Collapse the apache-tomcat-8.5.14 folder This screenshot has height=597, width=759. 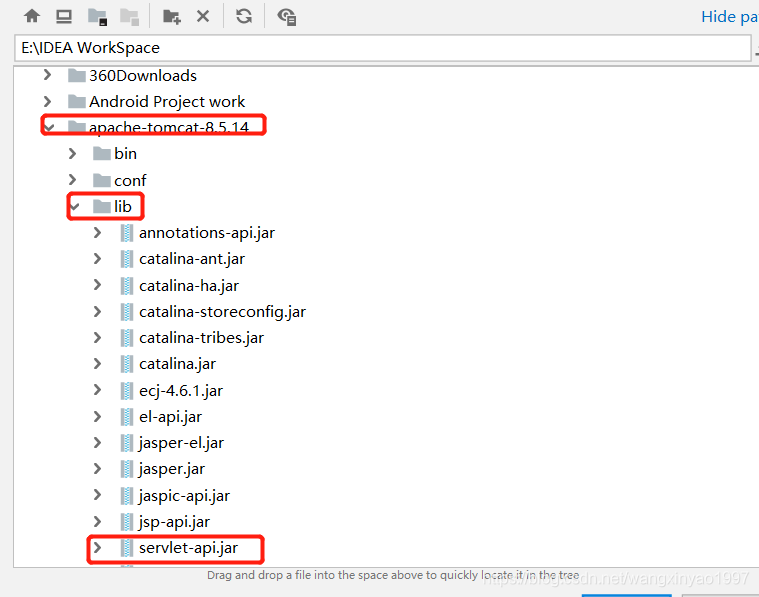[x=49, y=127]
